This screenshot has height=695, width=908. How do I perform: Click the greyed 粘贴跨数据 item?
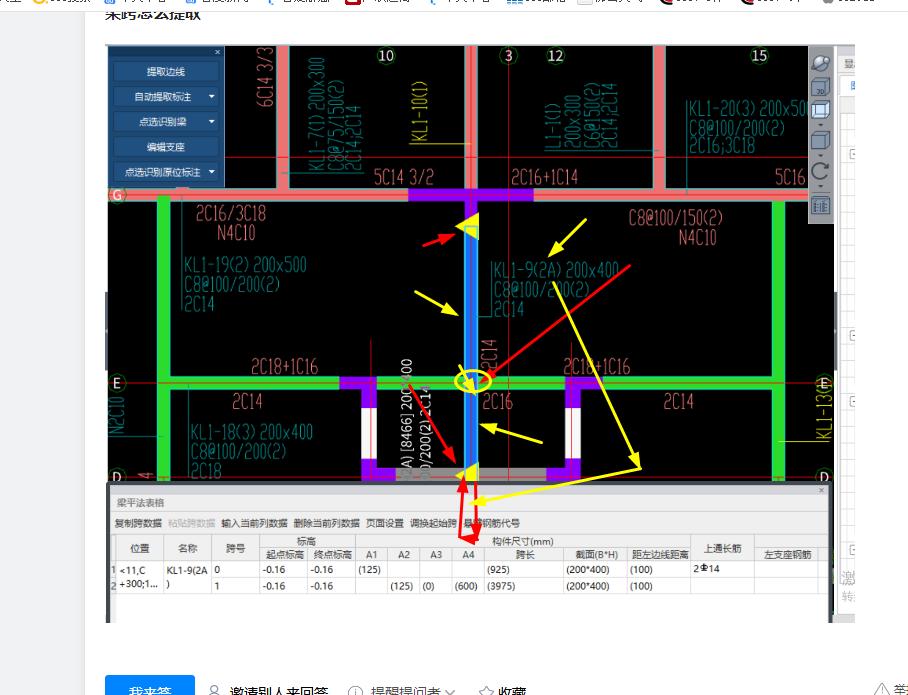(192, 523)
